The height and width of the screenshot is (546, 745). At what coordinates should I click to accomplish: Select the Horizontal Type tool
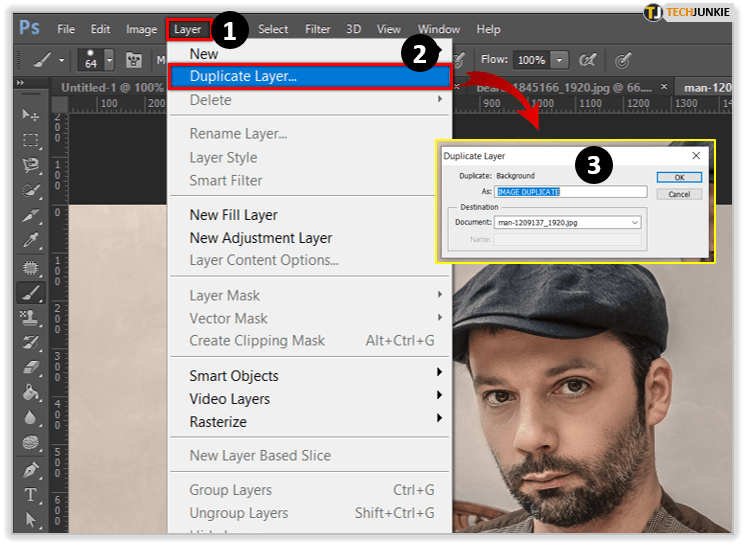click(30, 495)
